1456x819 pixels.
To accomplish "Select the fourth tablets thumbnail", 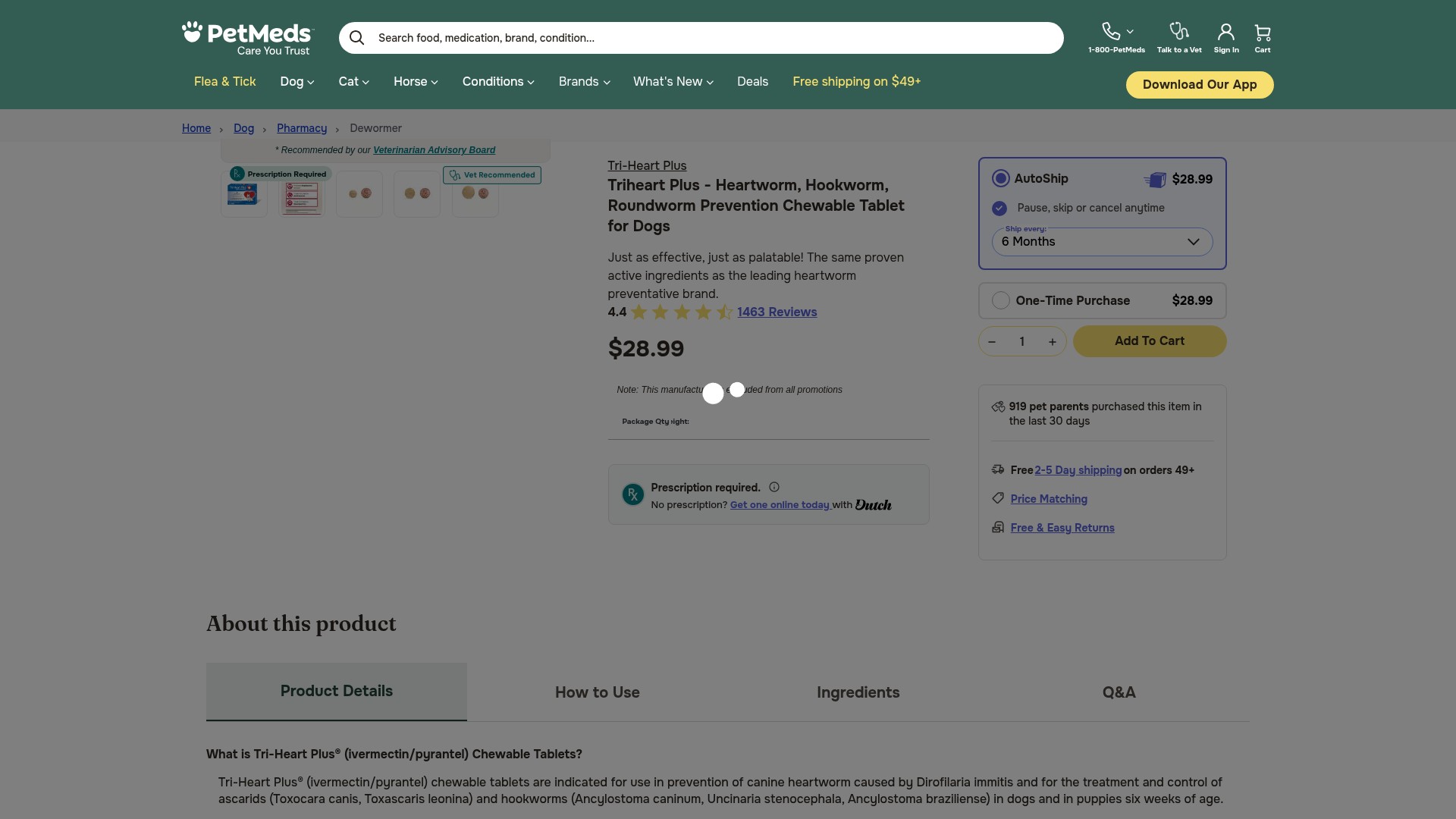I will point(417,194).
